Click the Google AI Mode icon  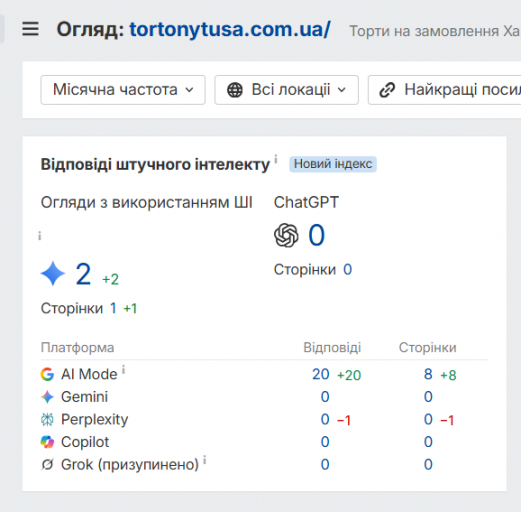point(47,374)
